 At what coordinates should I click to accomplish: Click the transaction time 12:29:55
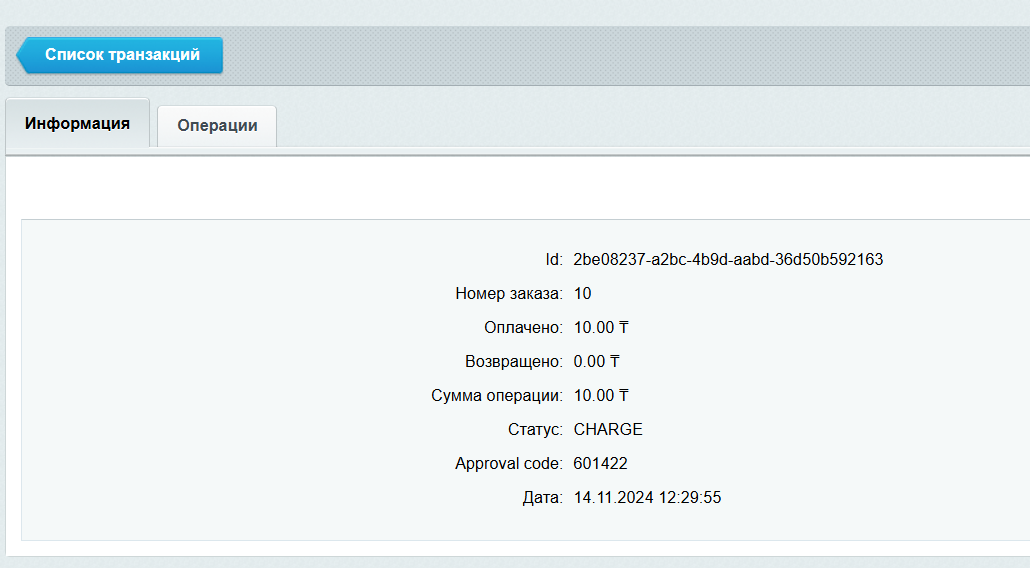pyautogui.click(x=690, y=498)
